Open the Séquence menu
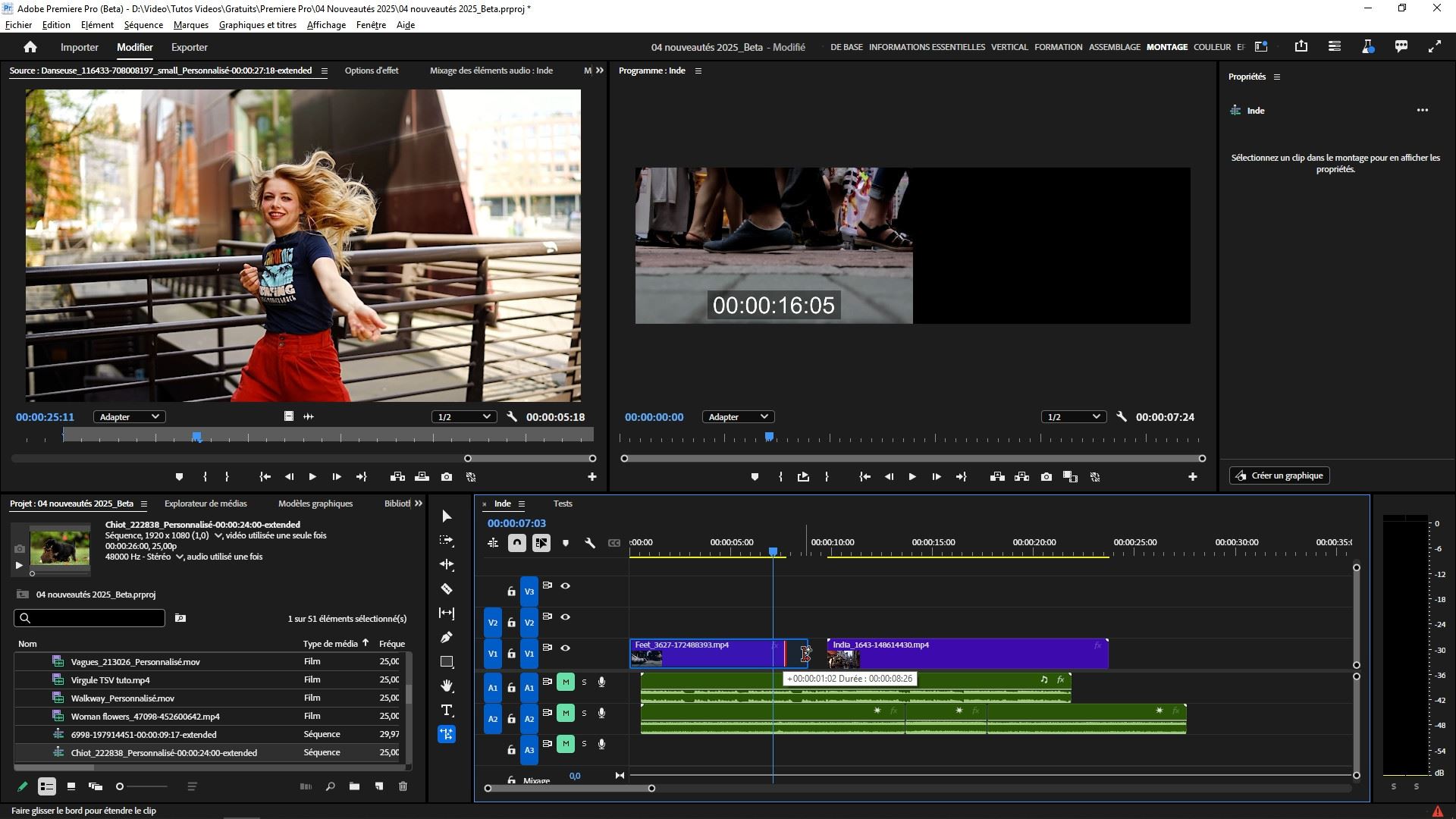This screenshot has width=1456, height=819. pyautogui.click(x=143, y=25)
